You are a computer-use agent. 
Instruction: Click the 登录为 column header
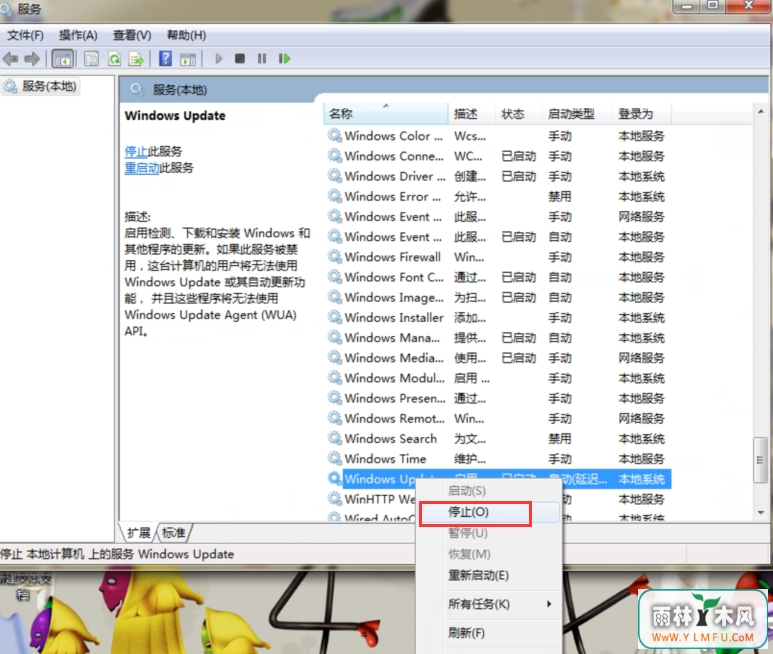pyautogui.click(x=641, y=114)
